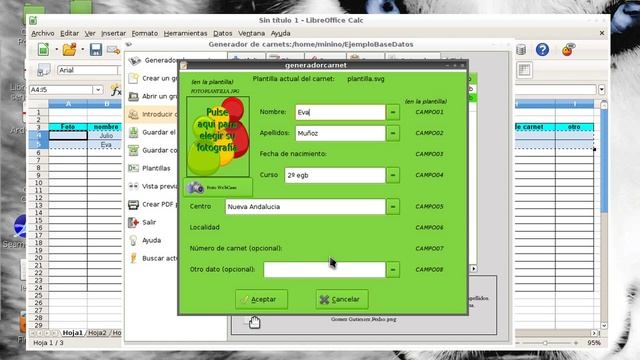Click the data sources cylinder icon

(x=521, y=50)
